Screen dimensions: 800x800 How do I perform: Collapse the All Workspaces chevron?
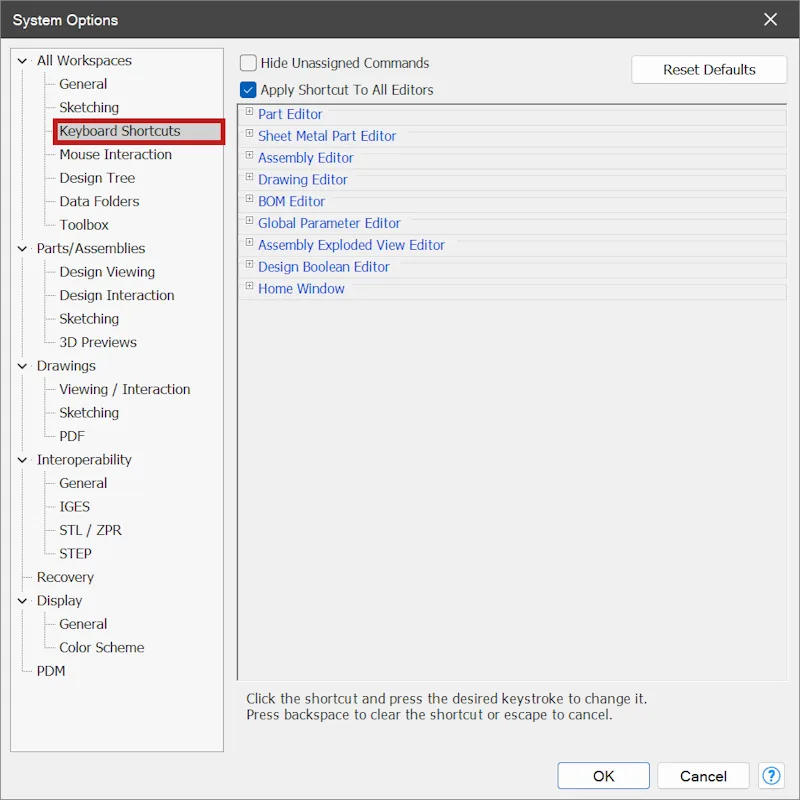click(x=22, y=61)
